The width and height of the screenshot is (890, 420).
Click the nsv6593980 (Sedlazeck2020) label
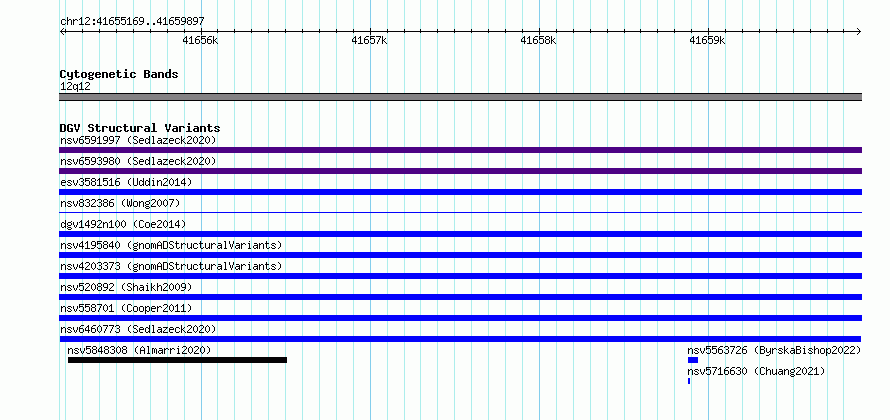tap(138, 161)
